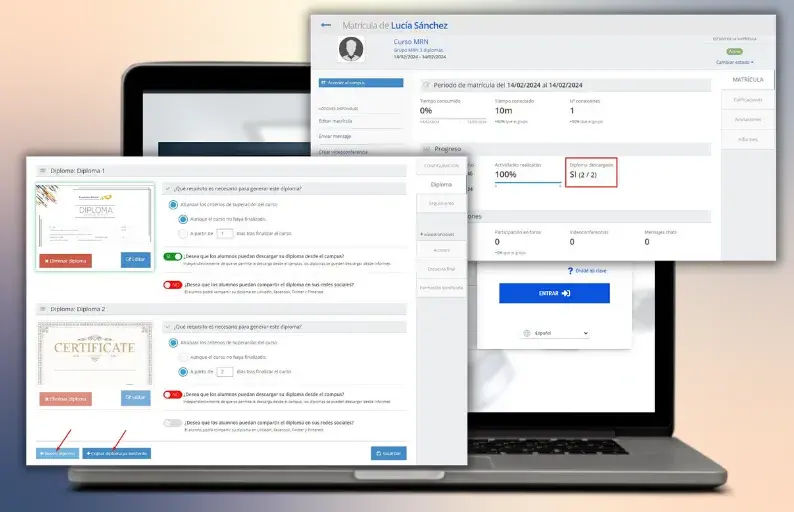
Task: Click the '10m' Tiempo conectado value
Action: (x=503, y=110)
